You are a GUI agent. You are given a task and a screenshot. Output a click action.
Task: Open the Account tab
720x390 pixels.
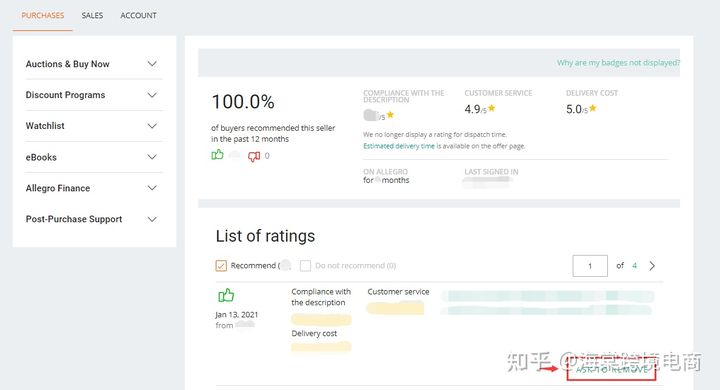[x=138, y=16]
